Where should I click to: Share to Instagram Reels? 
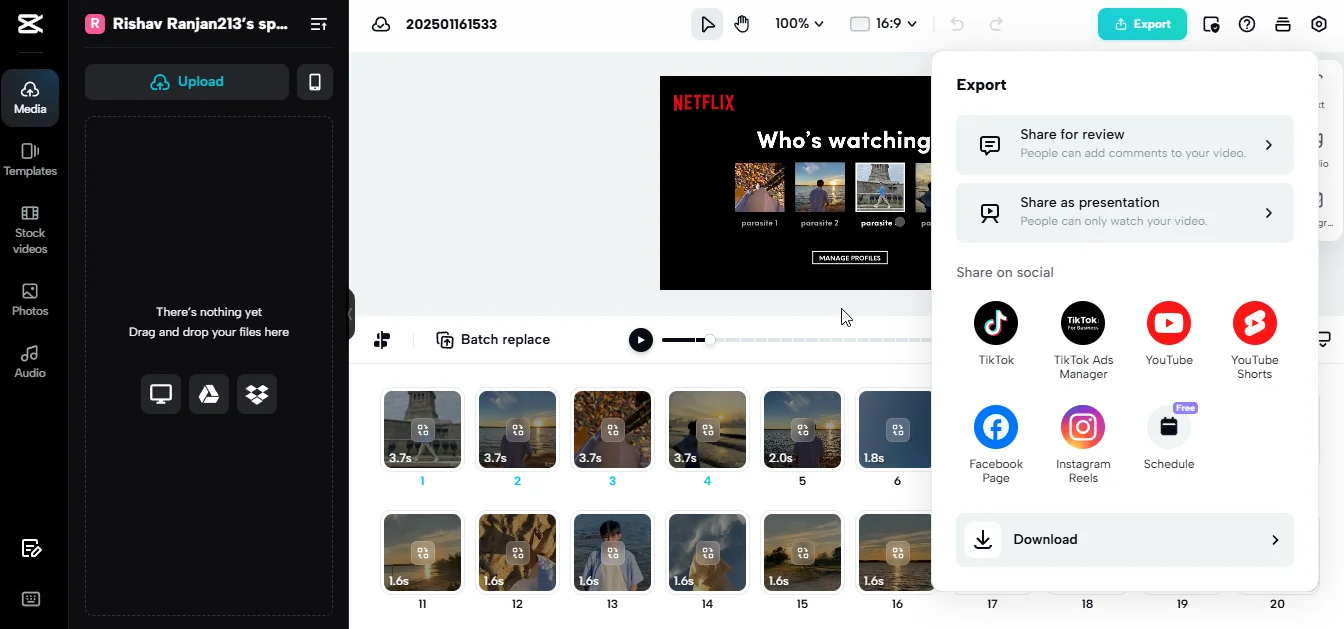[1083, 445]
